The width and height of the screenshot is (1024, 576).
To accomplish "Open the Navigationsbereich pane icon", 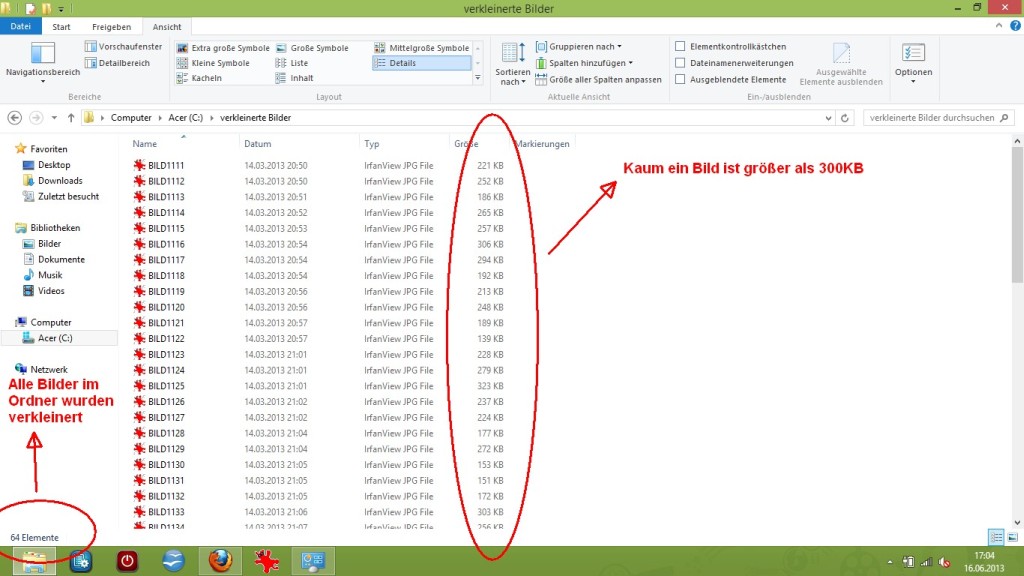I will point(43,55).
